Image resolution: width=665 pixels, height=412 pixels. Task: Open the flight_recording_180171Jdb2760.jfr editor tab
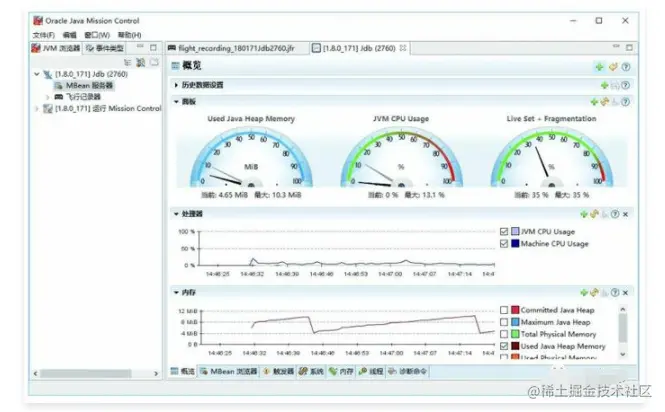(232, 48)
